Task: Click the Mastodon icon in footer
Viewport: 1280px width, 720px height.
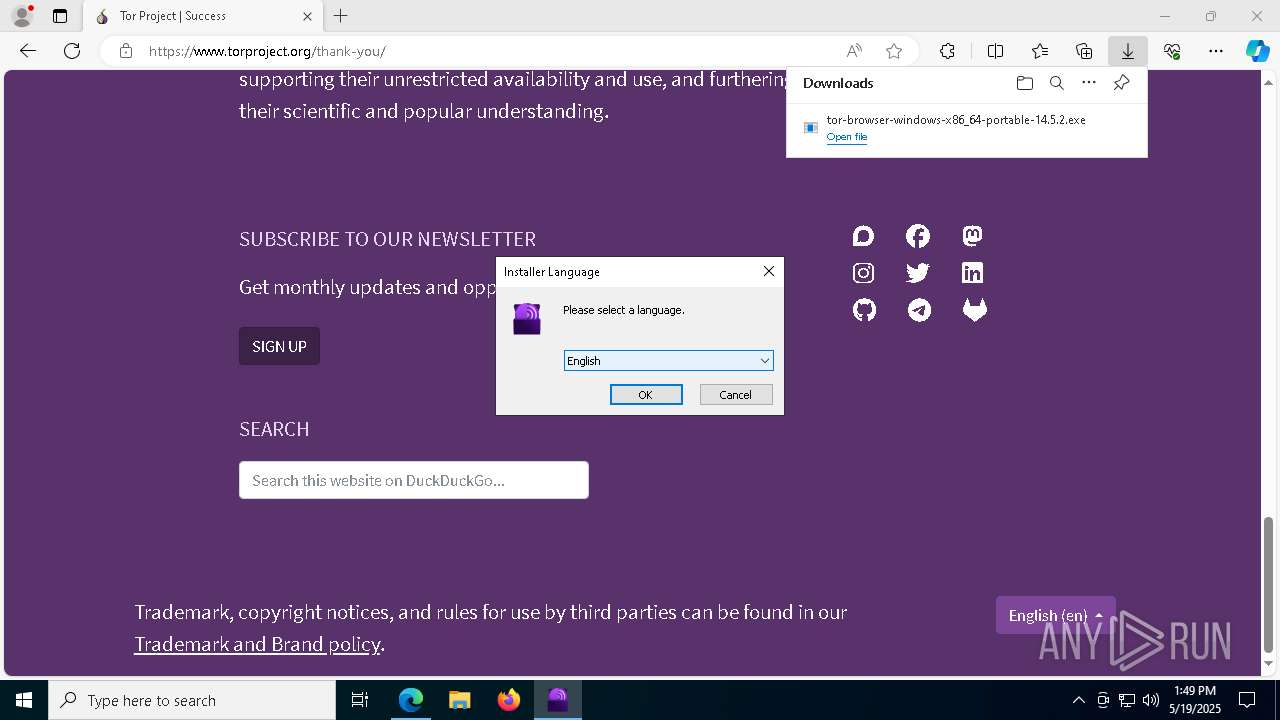Action: (x=972, y=236)
